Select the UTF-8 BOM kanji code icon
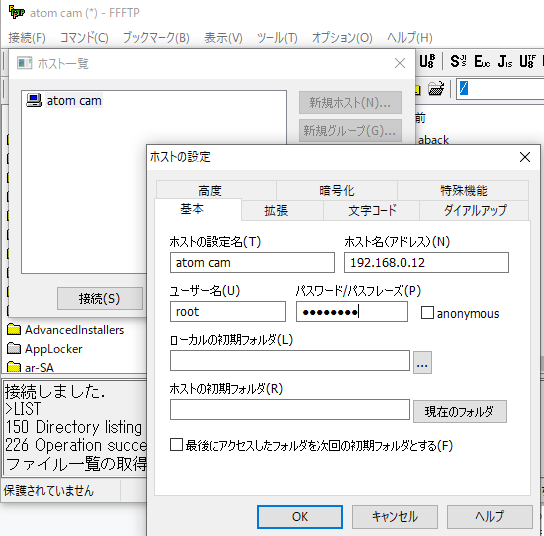Image resolution: width=544 pixels, height=536 pixels. coord(427,61)
